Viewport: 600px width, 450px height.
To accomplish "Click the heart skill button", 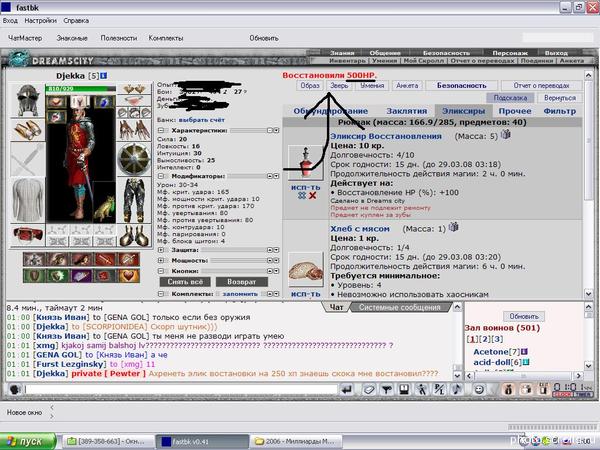I will 129,276.
